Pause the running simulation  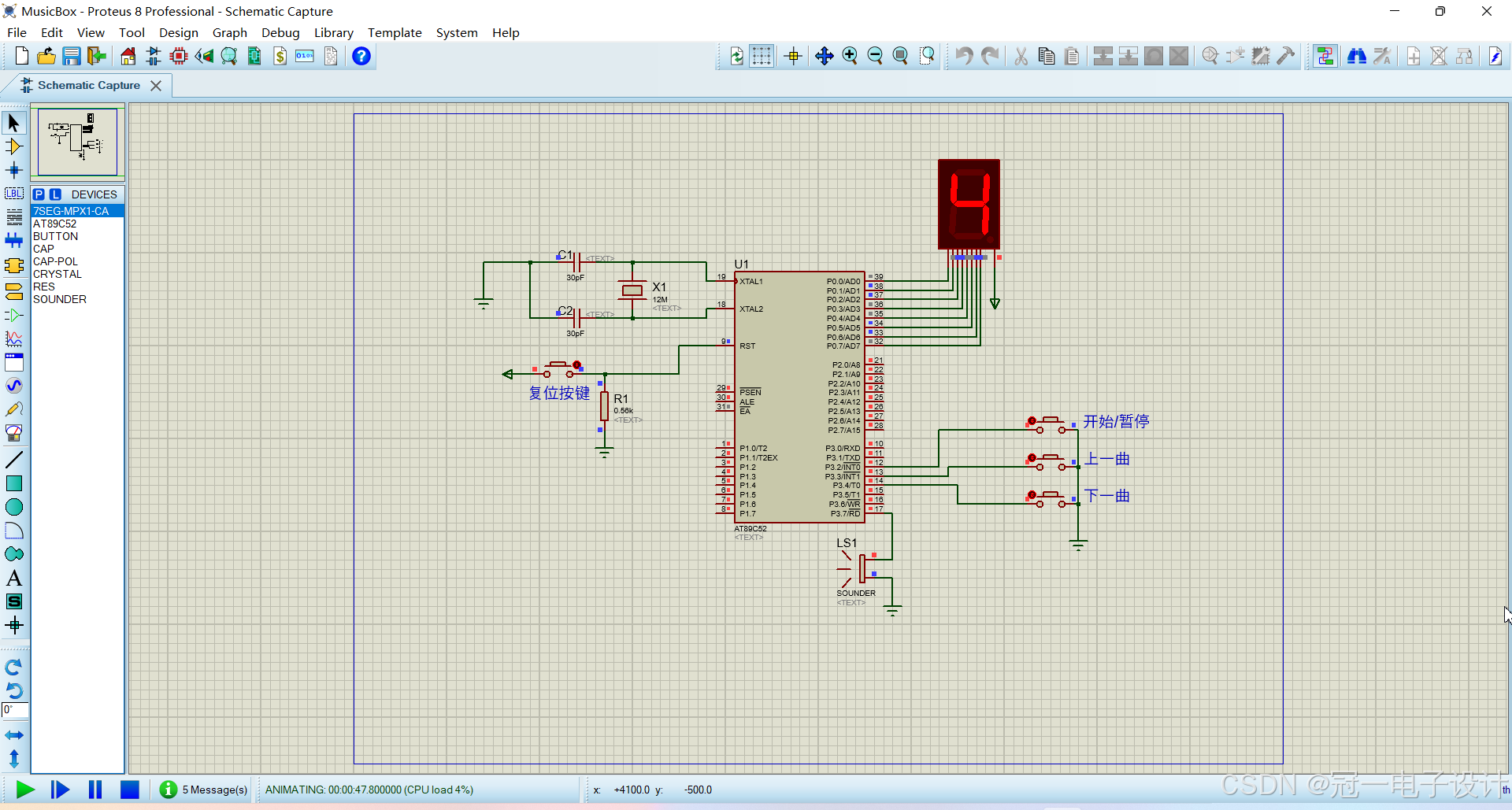[95, 790]
